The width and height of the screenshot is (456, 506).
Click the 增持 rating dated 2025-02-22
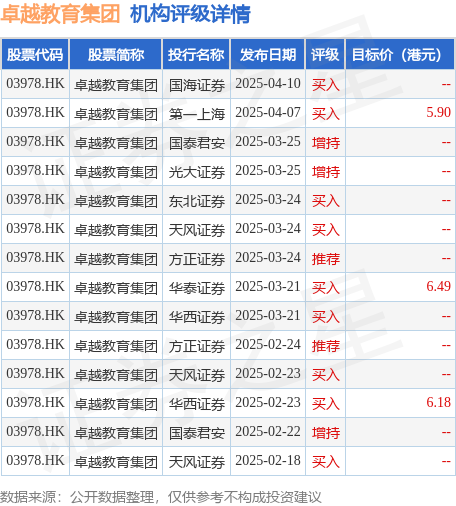coord(326,433)
